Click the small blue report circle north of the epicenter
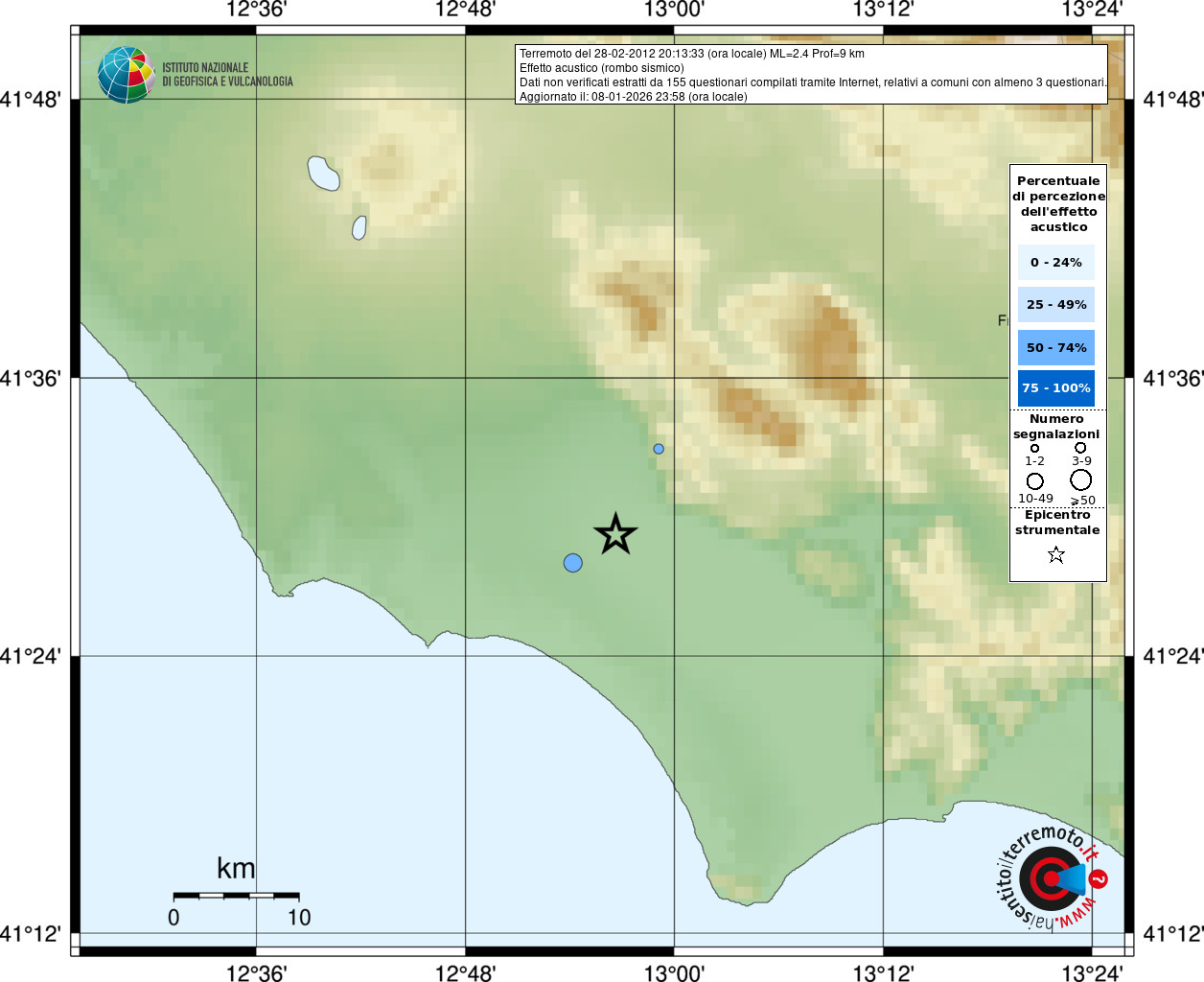Screen dimensions: 1204x982 (x=659, y=449)
